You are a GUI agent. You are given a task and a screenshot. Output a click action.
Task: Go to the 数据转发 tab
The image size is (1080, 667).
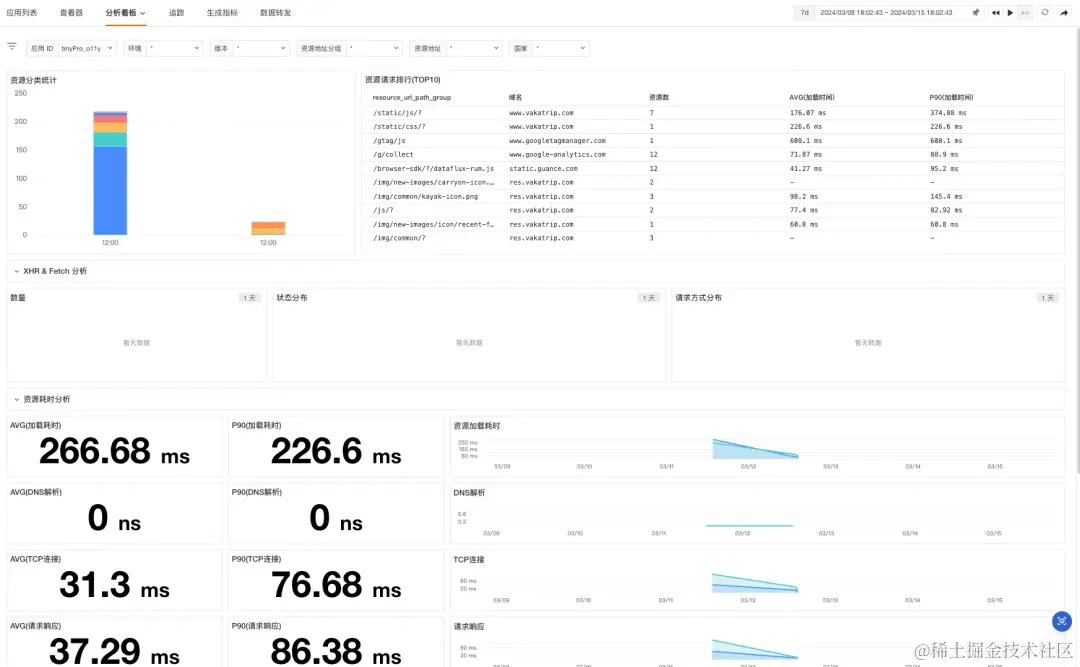(x=276, y=12)
